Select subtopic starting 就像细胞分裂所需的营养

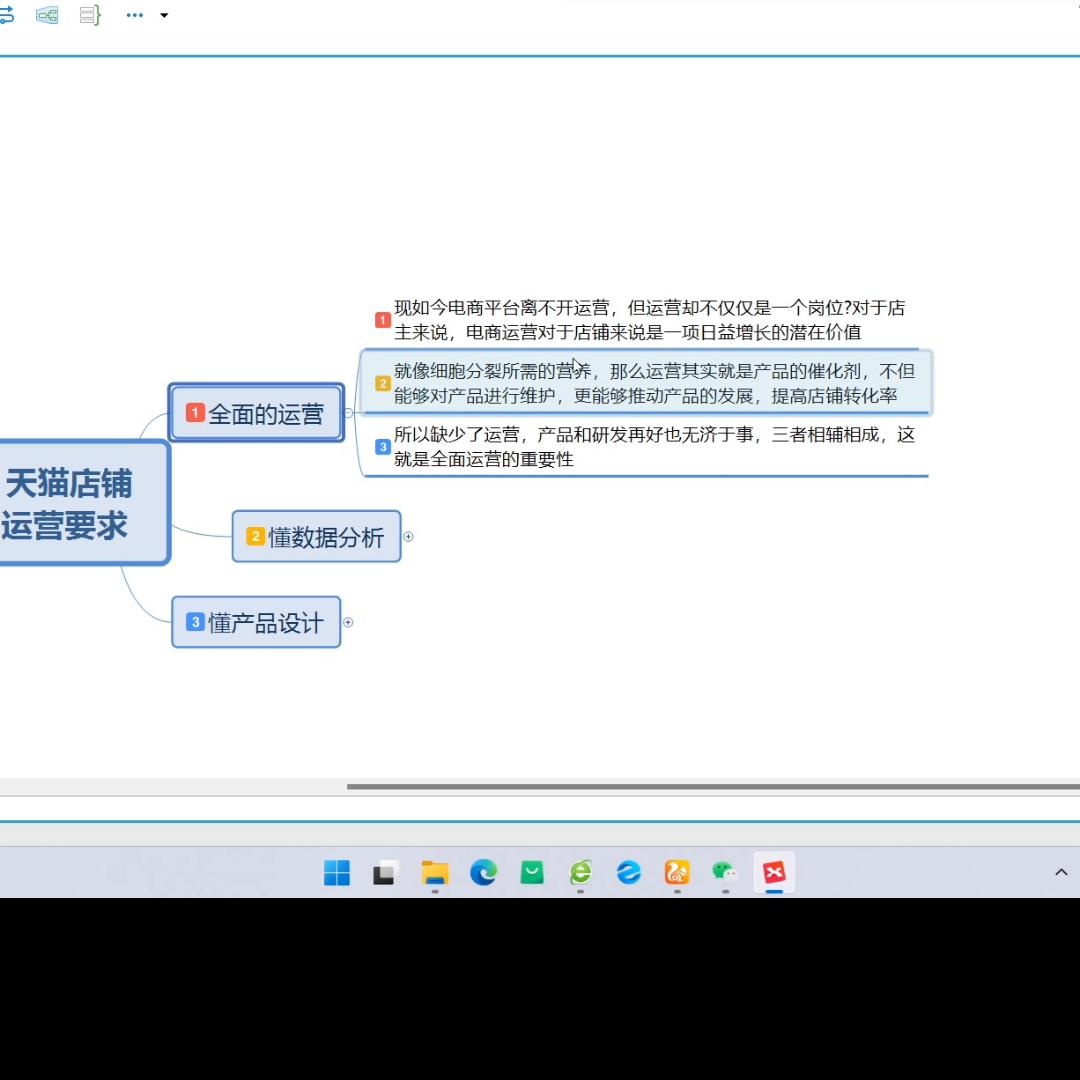tap(647, 383)
